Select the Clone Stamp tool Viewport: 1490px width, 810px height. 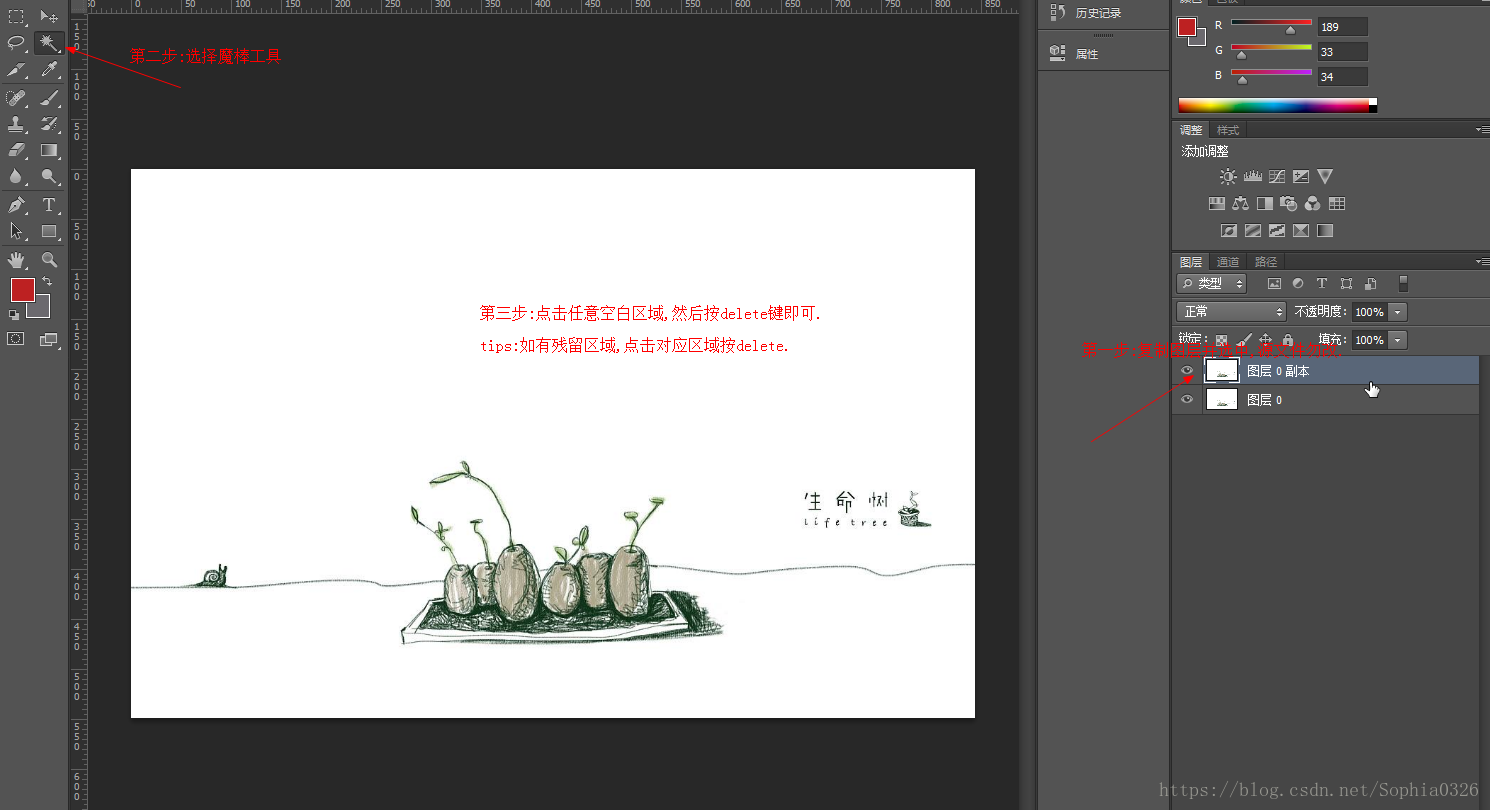16,124
